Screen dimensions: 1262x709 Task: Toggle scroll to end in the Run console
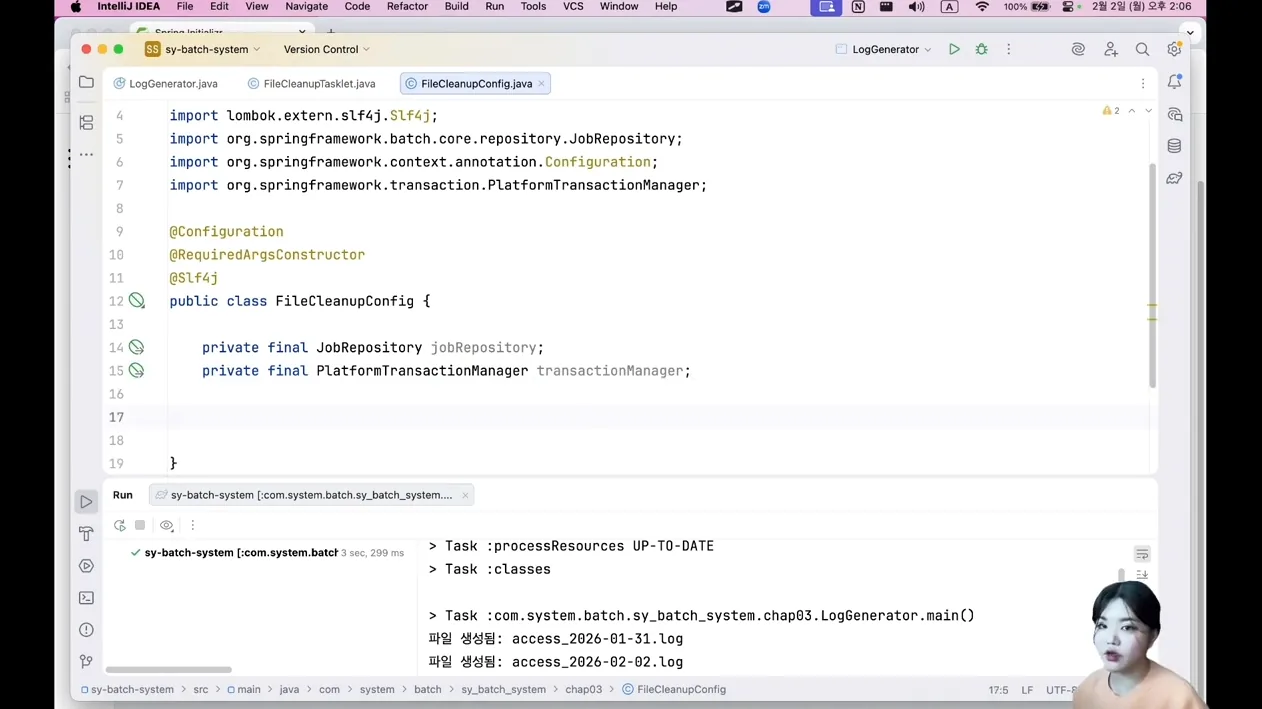(1142, 575)
